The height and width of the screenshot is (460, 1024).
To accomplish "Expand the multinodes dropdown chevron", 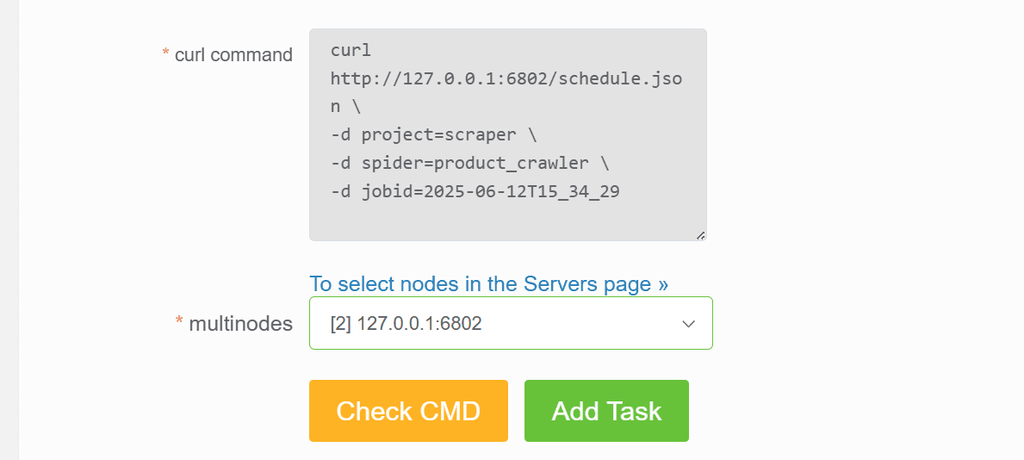I will 688,323.
